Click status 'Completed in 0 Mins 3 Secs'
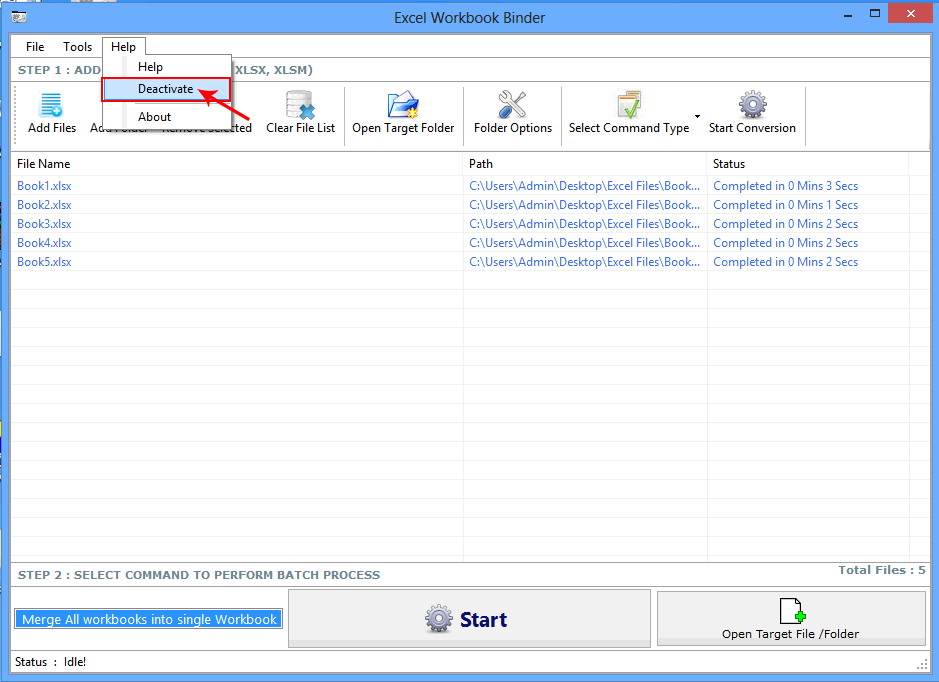 (785, 186)
